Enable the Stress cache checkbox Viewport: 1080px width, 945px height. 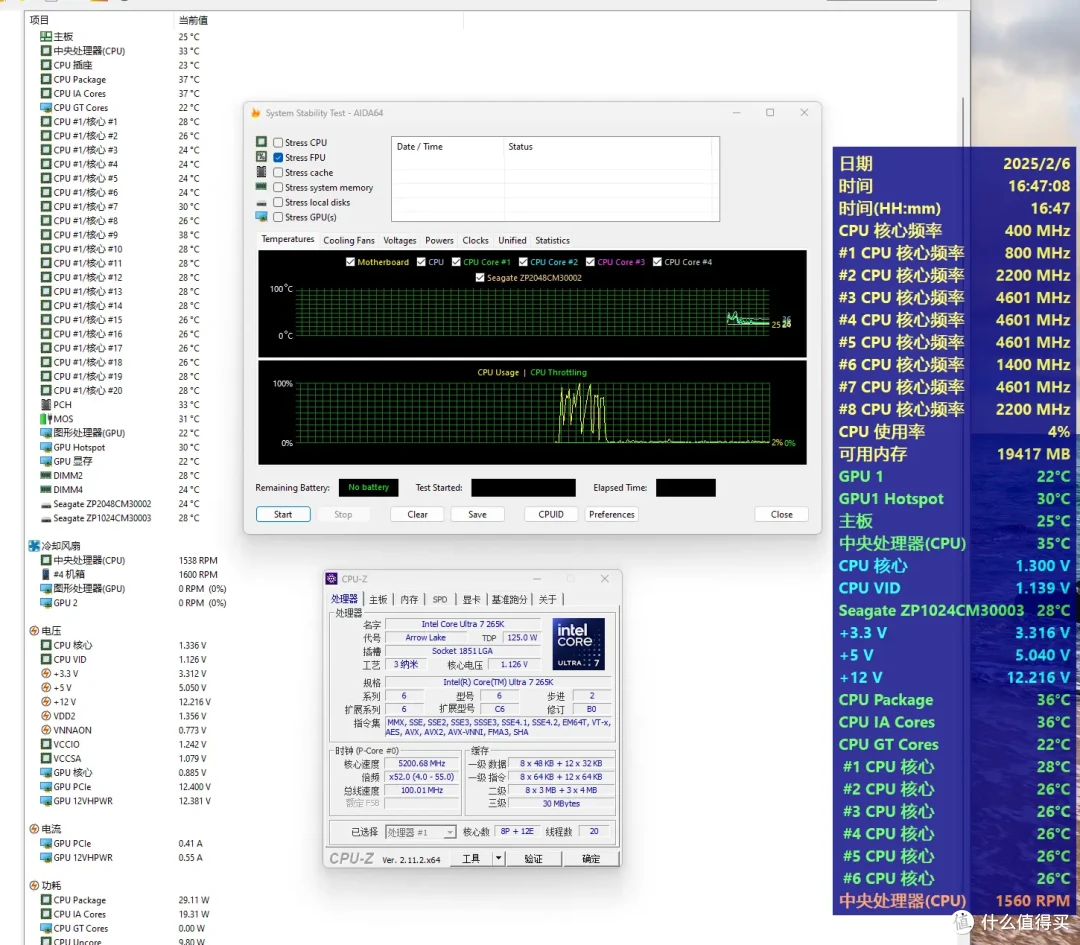[278, 172]
